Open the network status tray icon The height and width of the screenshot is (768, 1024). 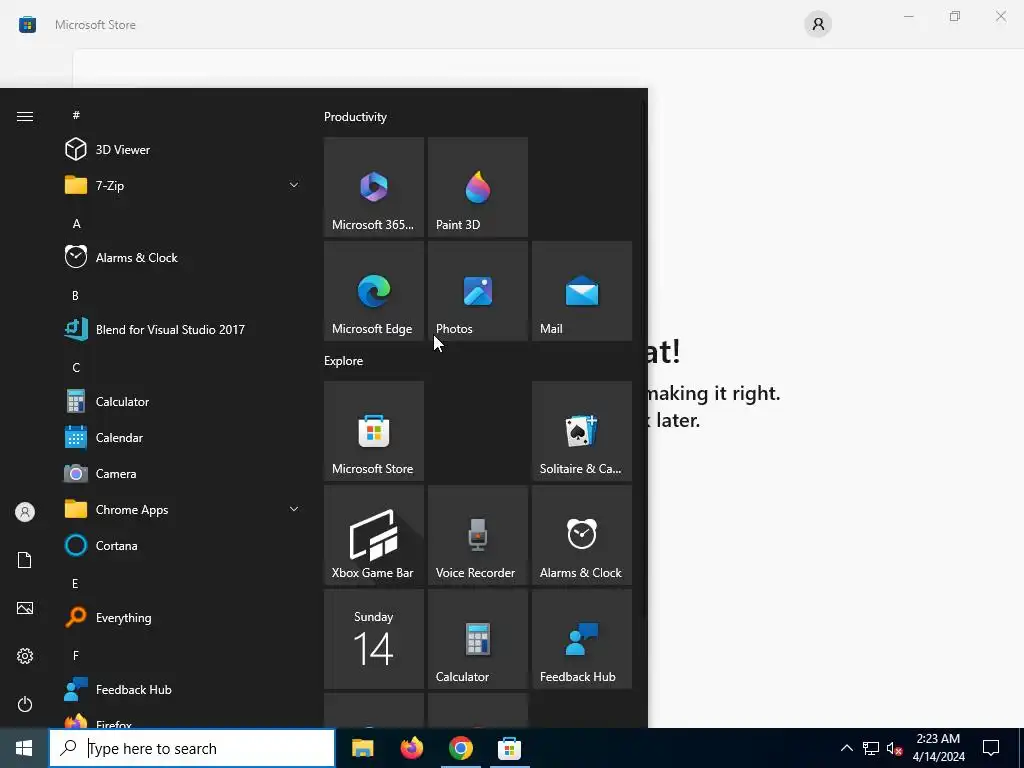pos(871,748)
